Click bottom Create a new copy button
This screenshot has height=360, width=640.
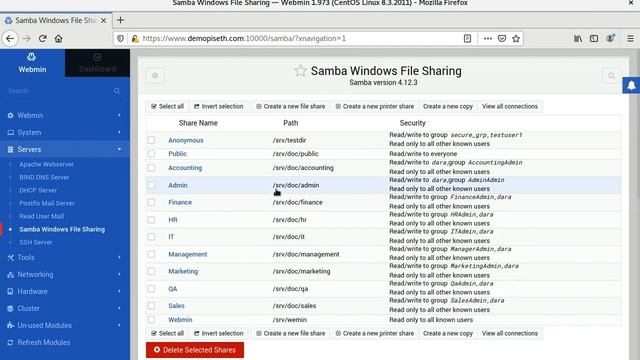pos(448,333)
